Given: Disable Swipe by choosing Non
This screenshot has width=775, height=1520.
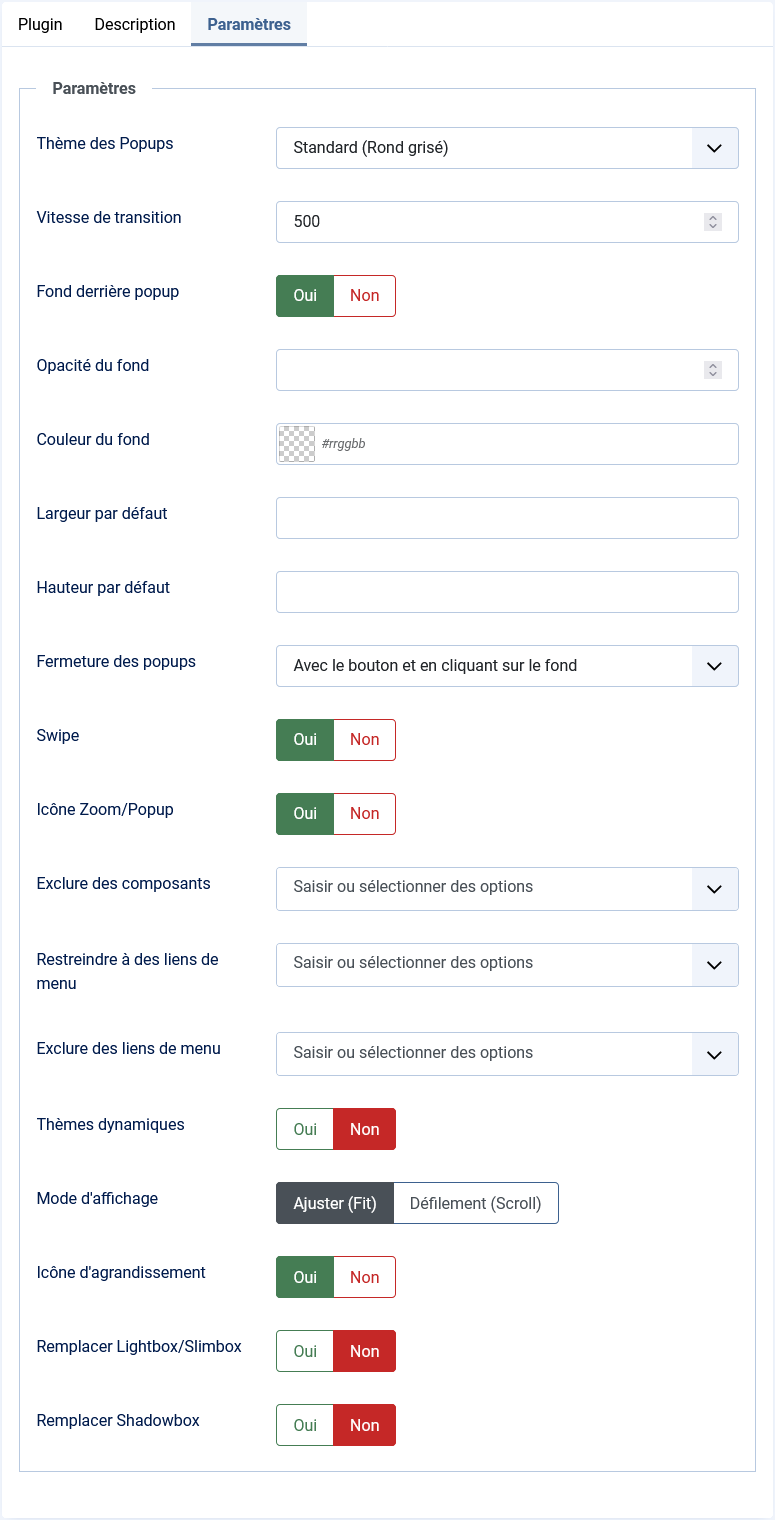Looking at the screenshot, I should pyautogui.click(x=364, y=740).
